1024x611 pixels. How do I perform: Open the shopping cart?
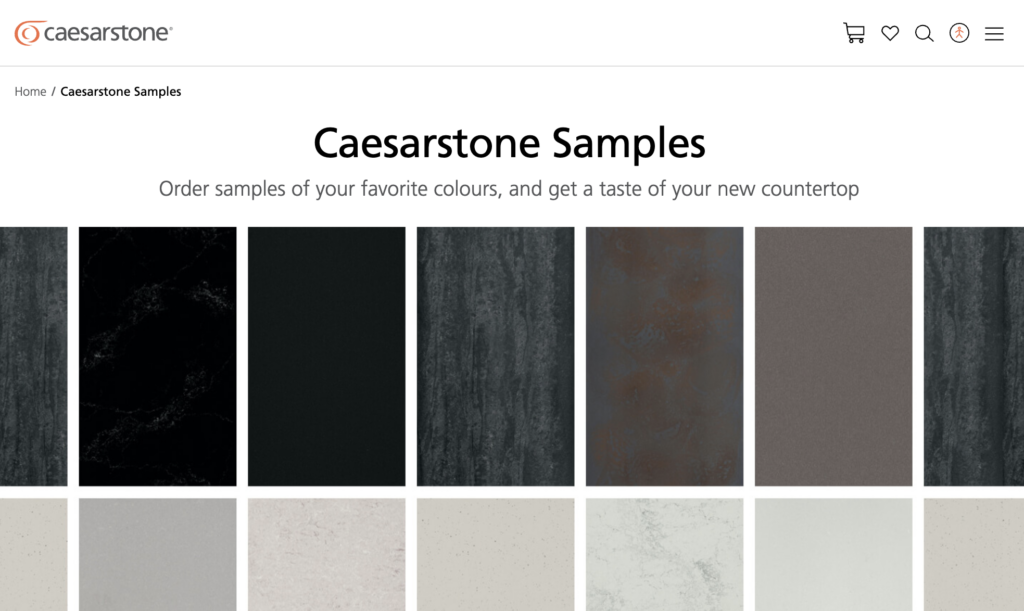pyautogui.click(x=854, y=33)
